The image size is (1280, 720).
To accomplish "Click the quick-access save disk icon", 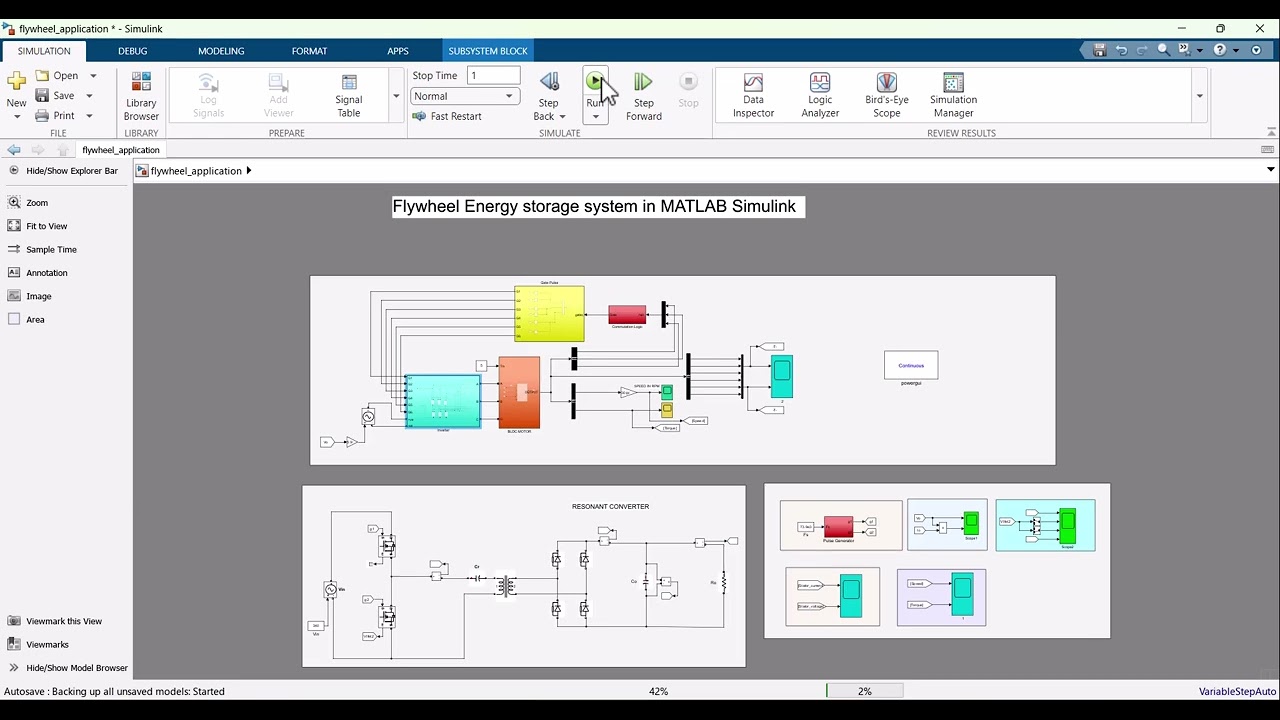I will pyautogui.click(x=1100, y=50).
